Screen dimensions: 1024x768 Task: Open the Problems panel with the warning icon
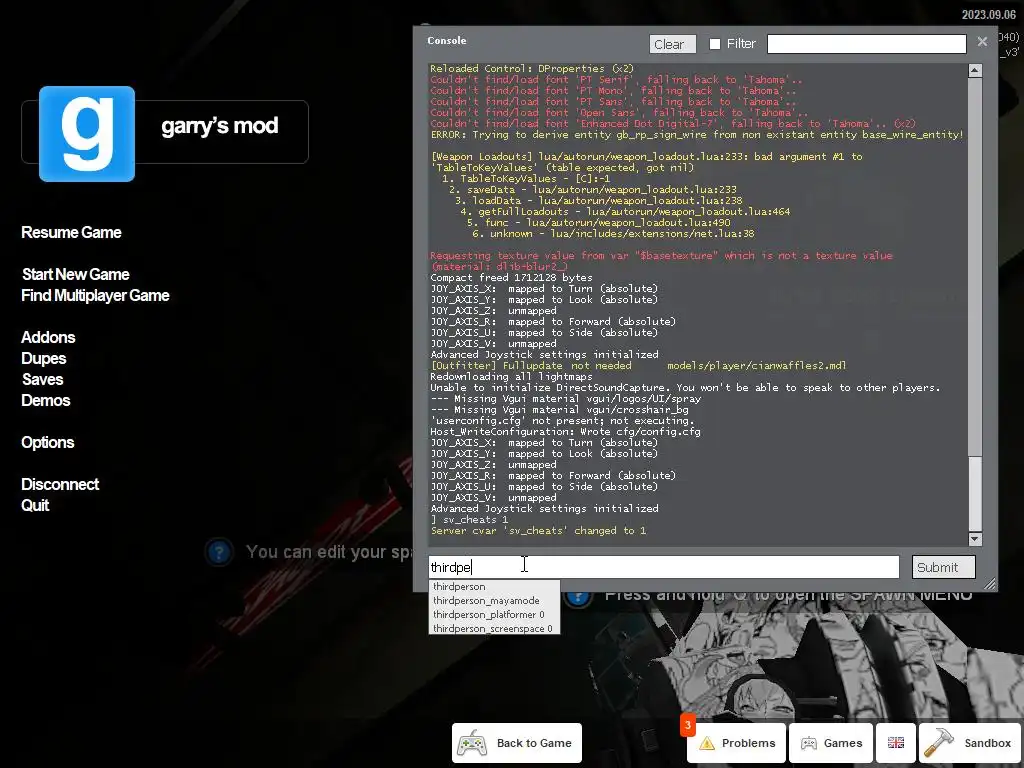click(x=737, y=743)
